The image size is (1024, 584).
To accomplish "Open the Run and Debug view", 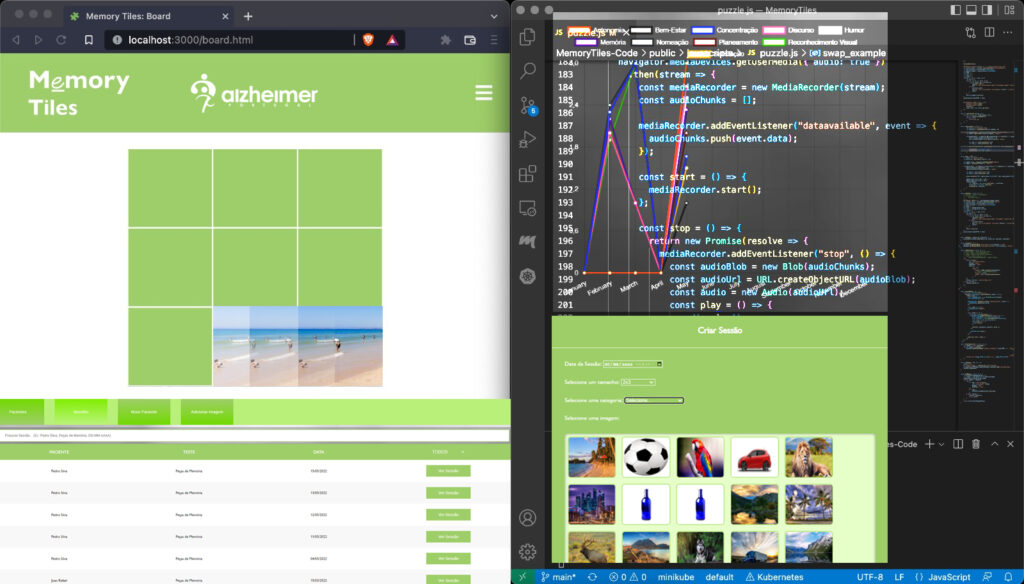I will (528, 140).
